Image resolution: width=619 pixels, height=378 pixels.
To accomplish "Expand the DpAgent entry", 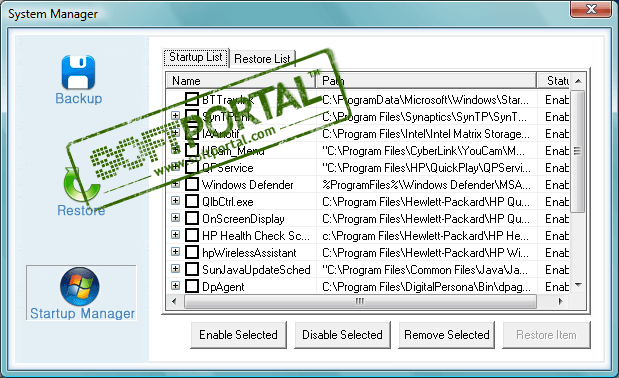I will [x=175, y=286].
